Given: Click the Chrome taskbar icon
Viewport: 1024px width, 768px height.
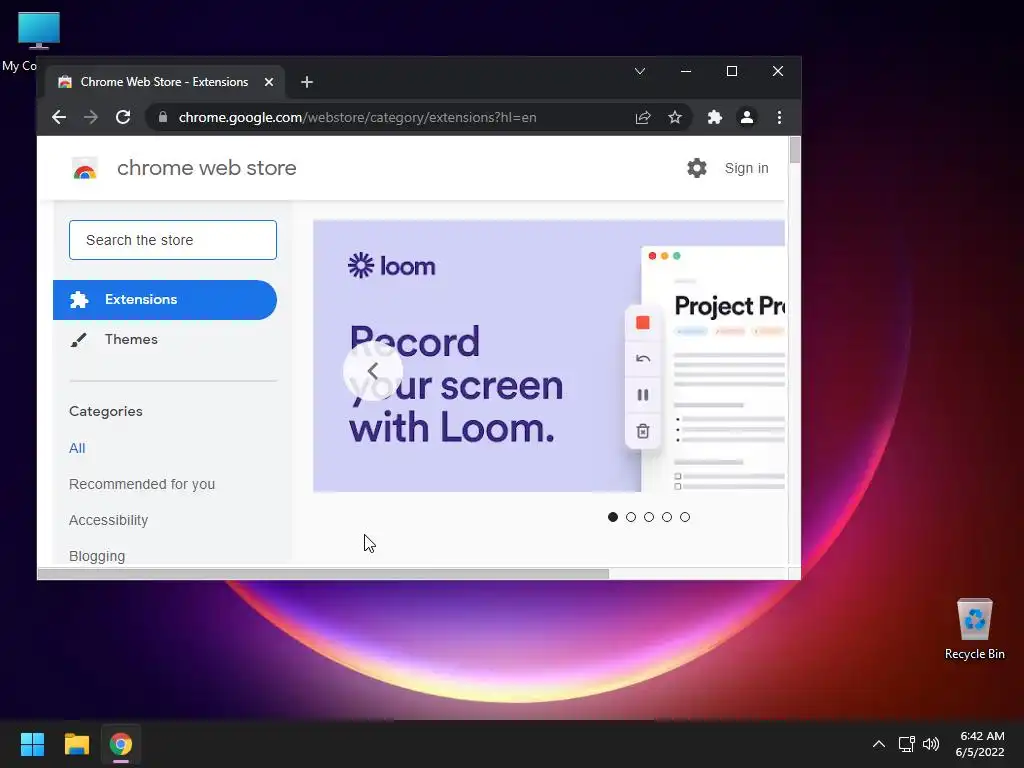Looking at the screenshot, I should [121, 744].
